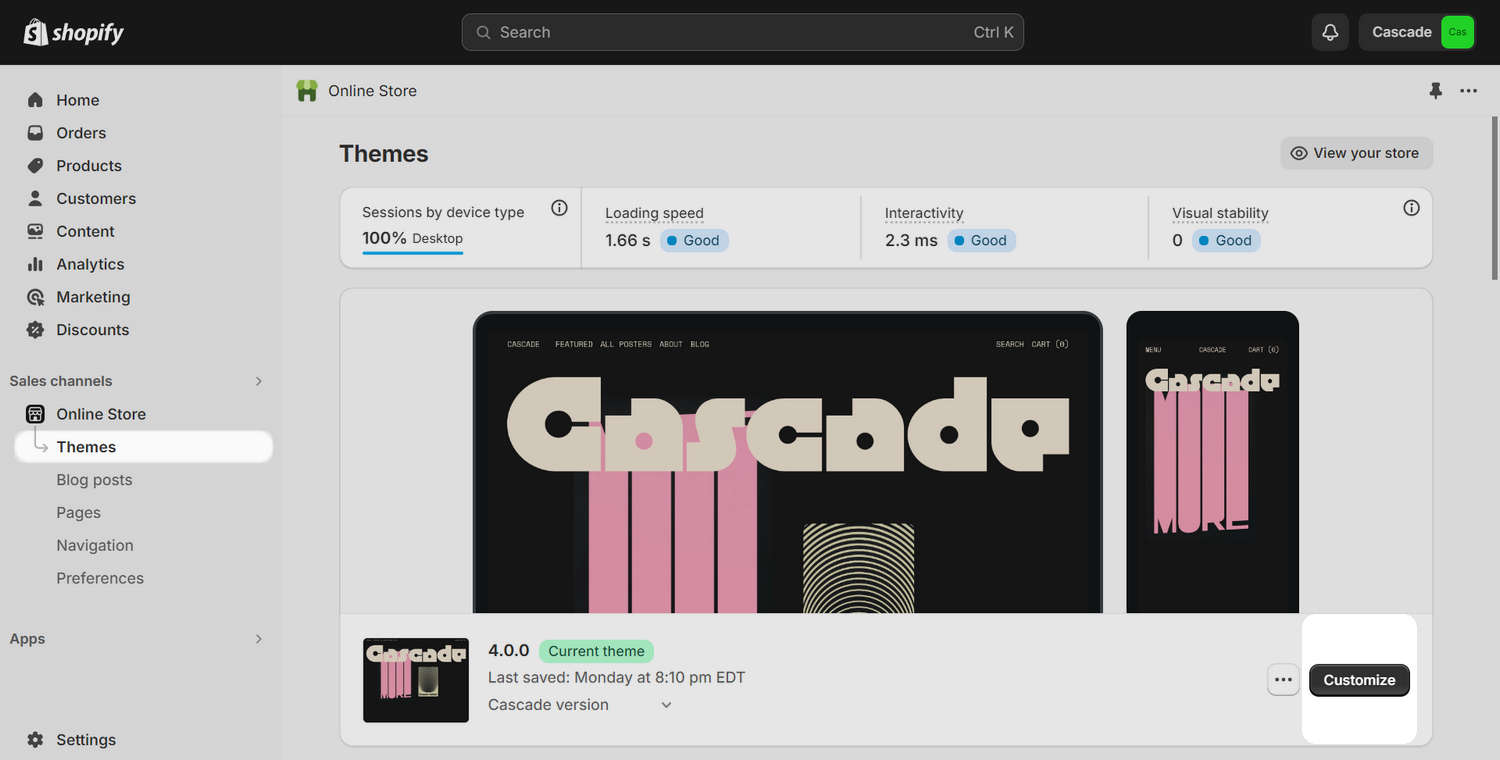Click the green Online Store header icon
The image size is (1500, 760).
coord(307,91)
